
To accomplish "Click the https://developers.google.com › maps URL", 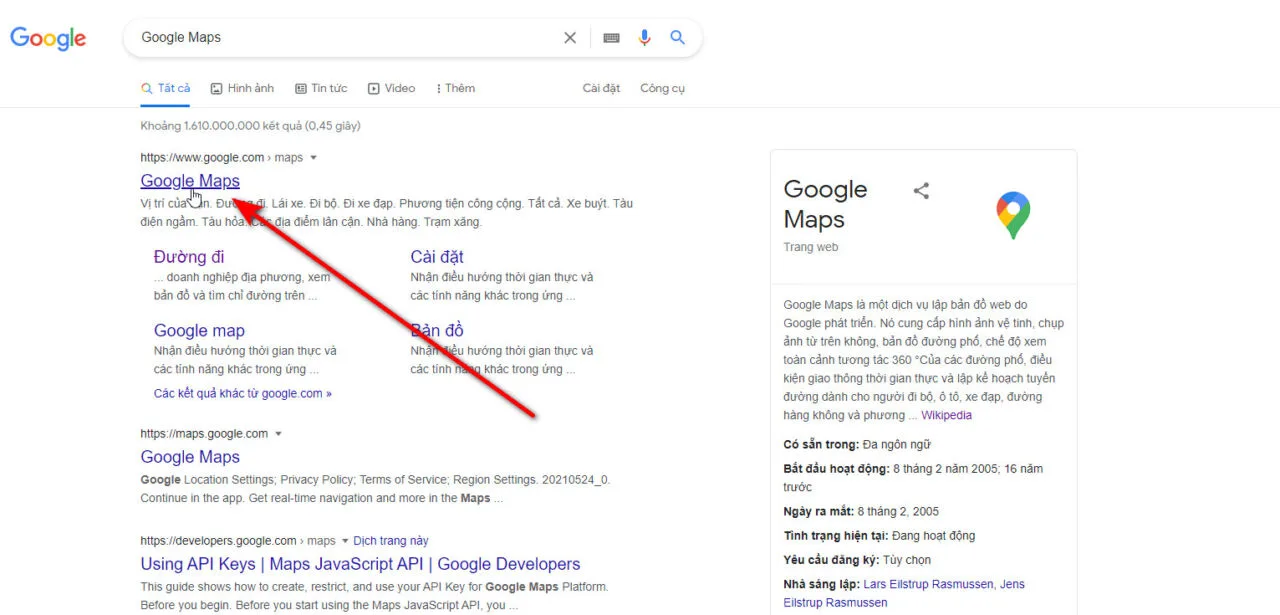I will (x=238, y=541).
